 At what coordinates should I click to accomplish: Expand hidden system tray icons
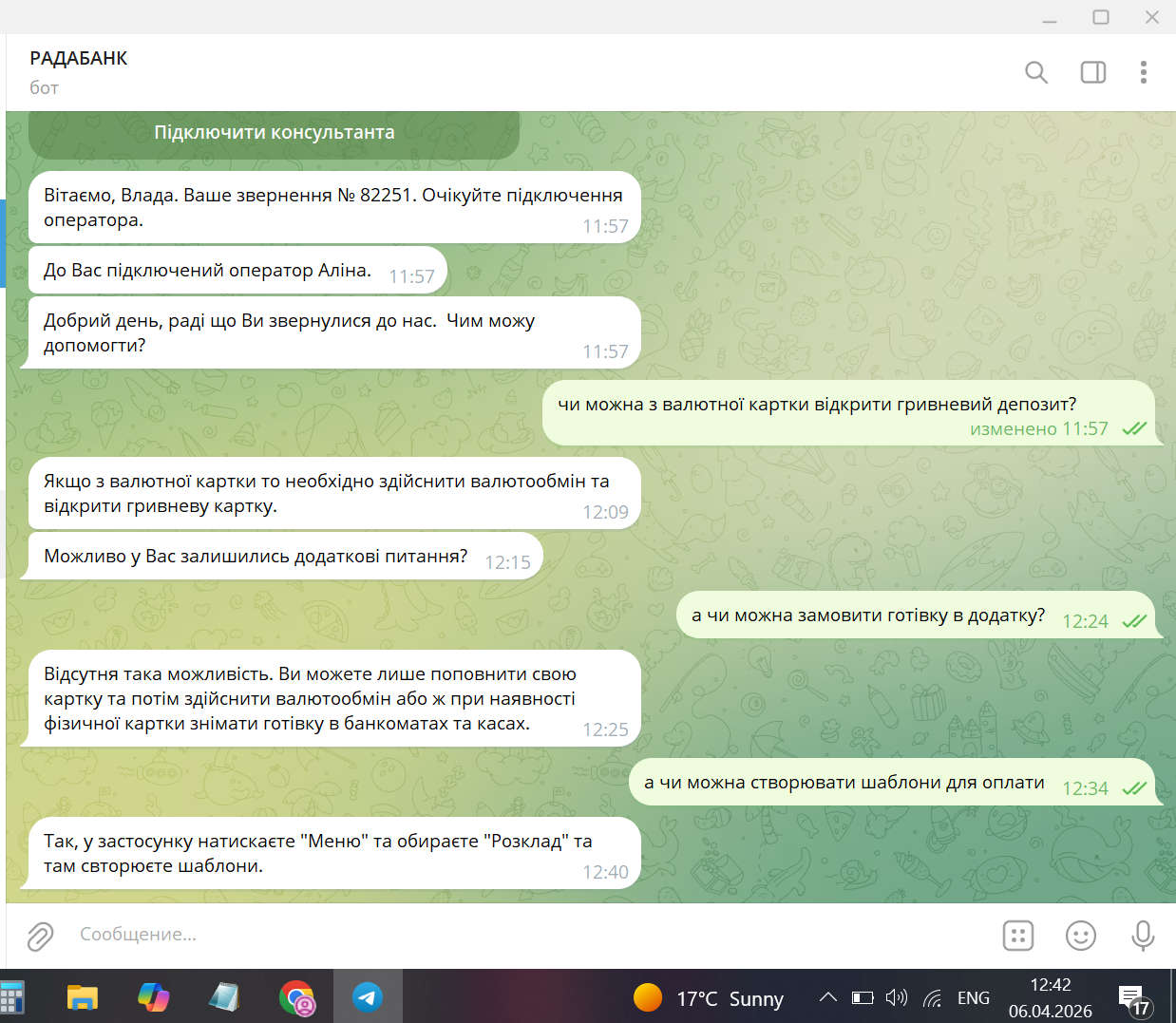point(827,997)
